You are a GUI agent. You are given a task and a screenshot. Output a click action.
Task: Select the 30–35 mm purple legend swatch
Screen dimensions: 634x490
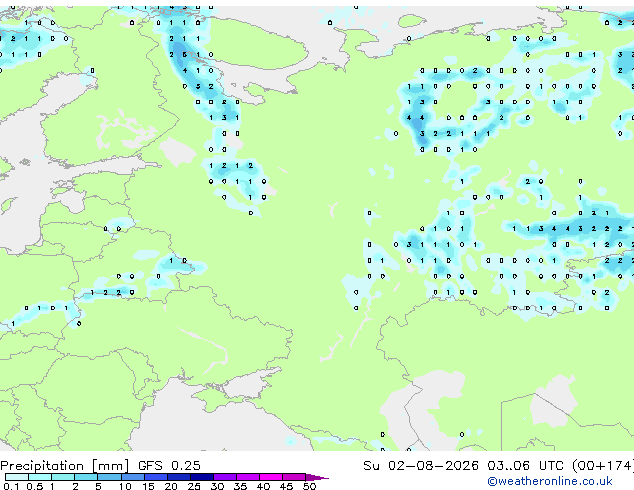click(x=225, y=477)
